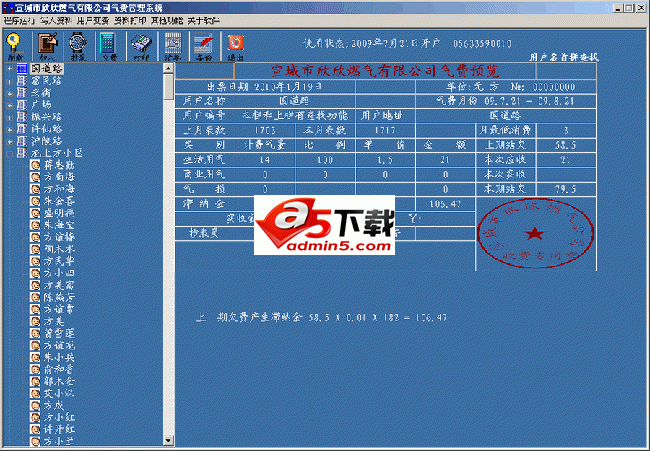Click the face icon beside 方和海

(x=36, y=189)
